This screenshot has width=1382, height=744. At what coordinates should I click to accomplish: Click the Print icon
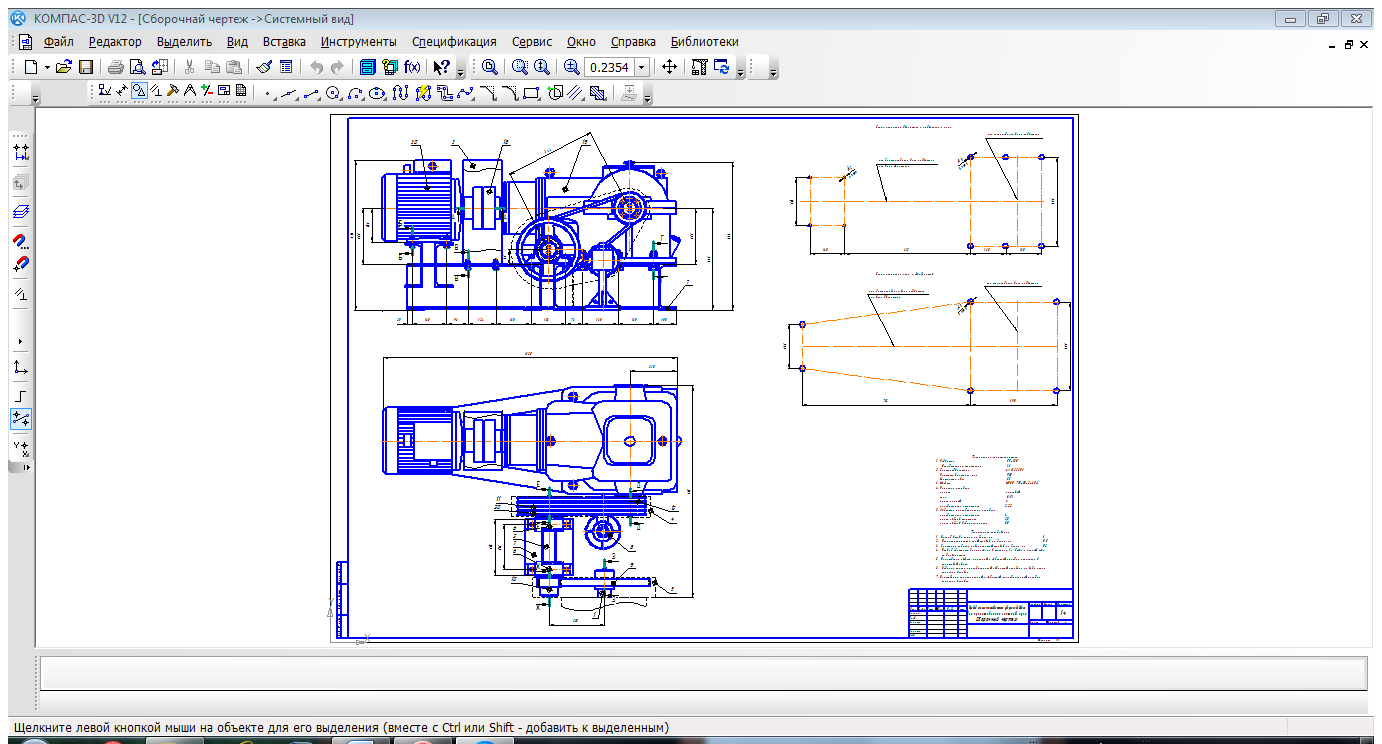[115, 67]
